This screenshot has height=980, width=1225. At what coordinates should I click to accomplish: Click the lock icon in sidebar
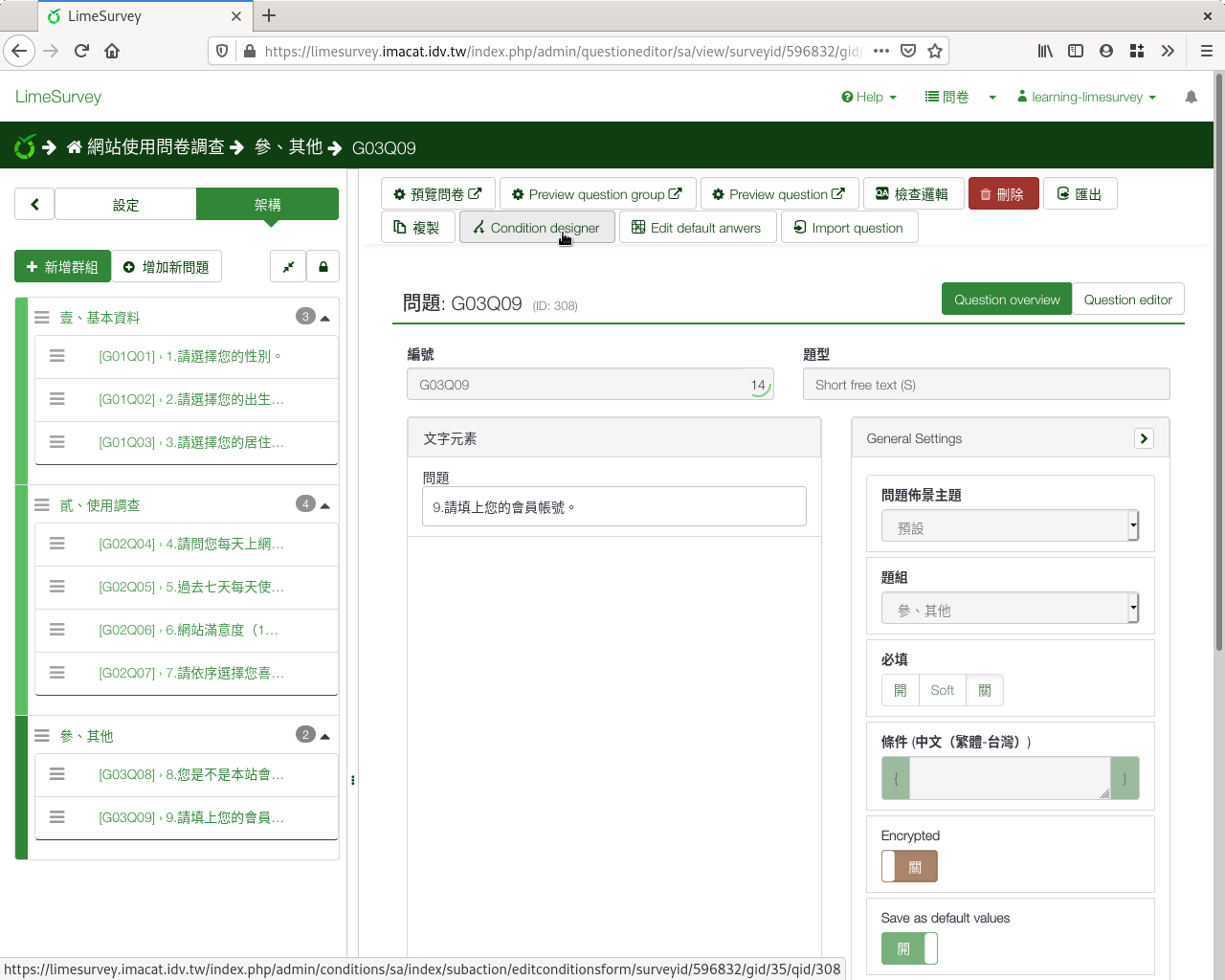tap(323, 267)
